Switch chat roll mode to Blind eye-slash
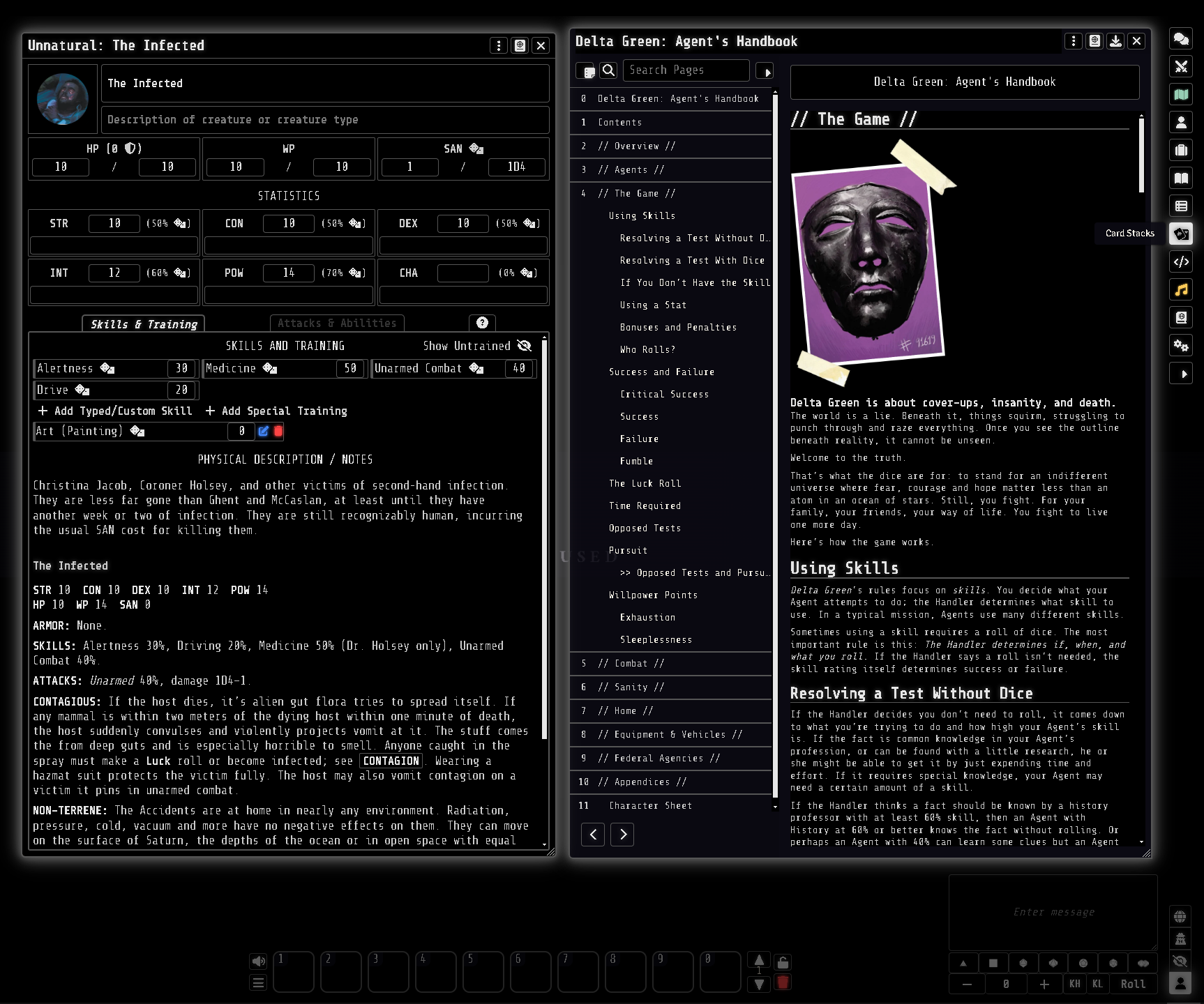 coord(1180,961)
